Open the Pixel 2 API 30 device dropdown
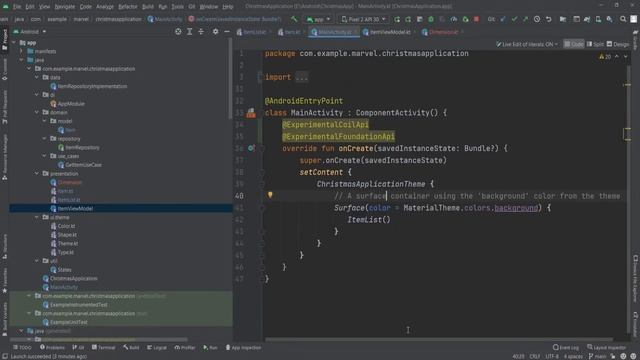Image resolution: width=640 pixels, height=360 pixels. (x=363, y=19)
